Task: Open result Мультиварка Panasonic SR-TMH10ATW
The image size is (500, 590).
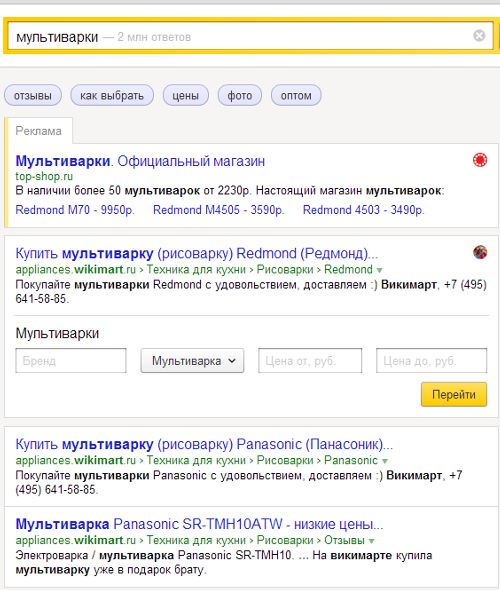Action: [199, 524]
